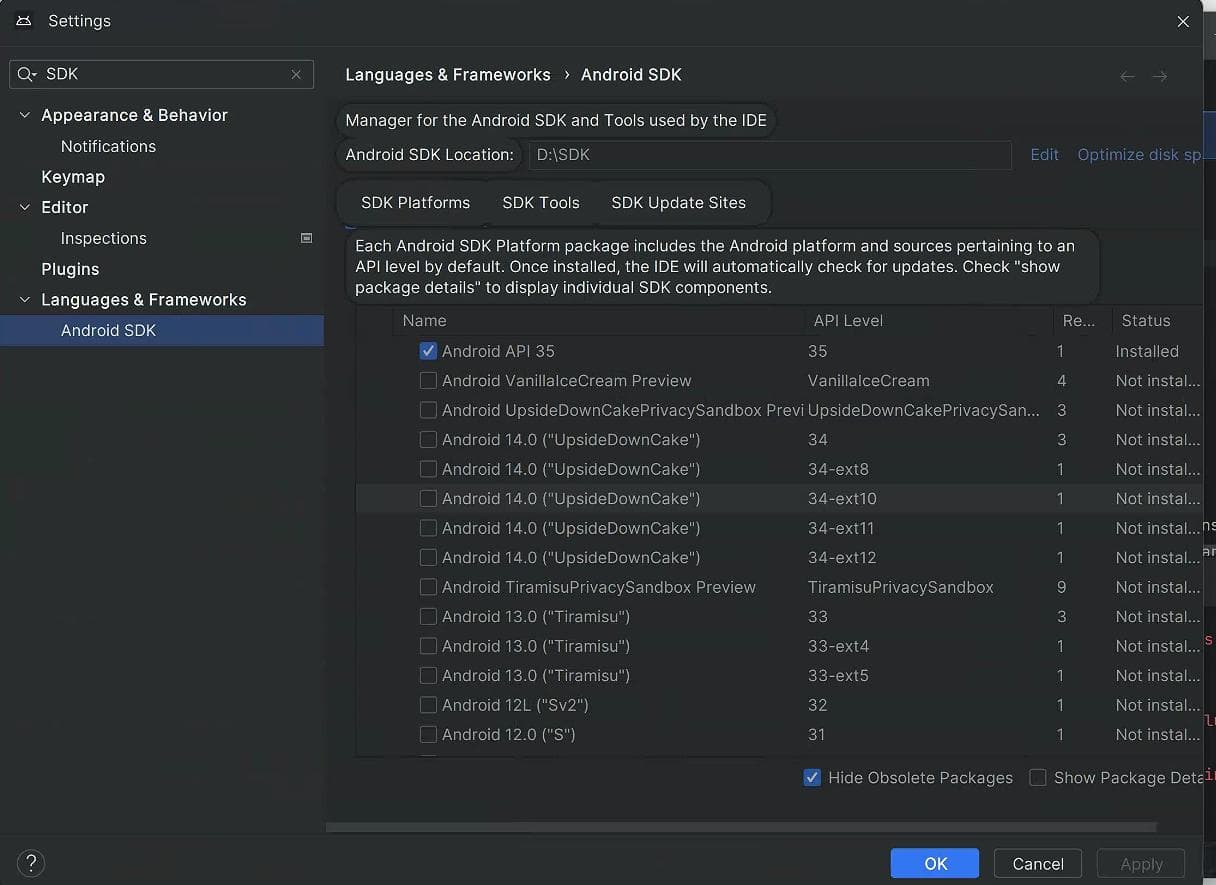Click Cancel button

(x=1038, y=864)
